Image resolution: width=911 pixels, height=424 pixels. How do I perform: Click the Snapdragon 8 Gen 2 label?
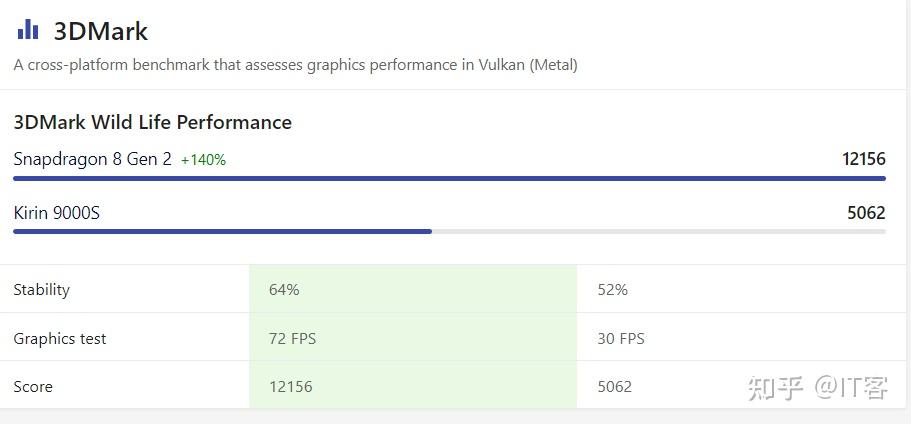point(92,159)
